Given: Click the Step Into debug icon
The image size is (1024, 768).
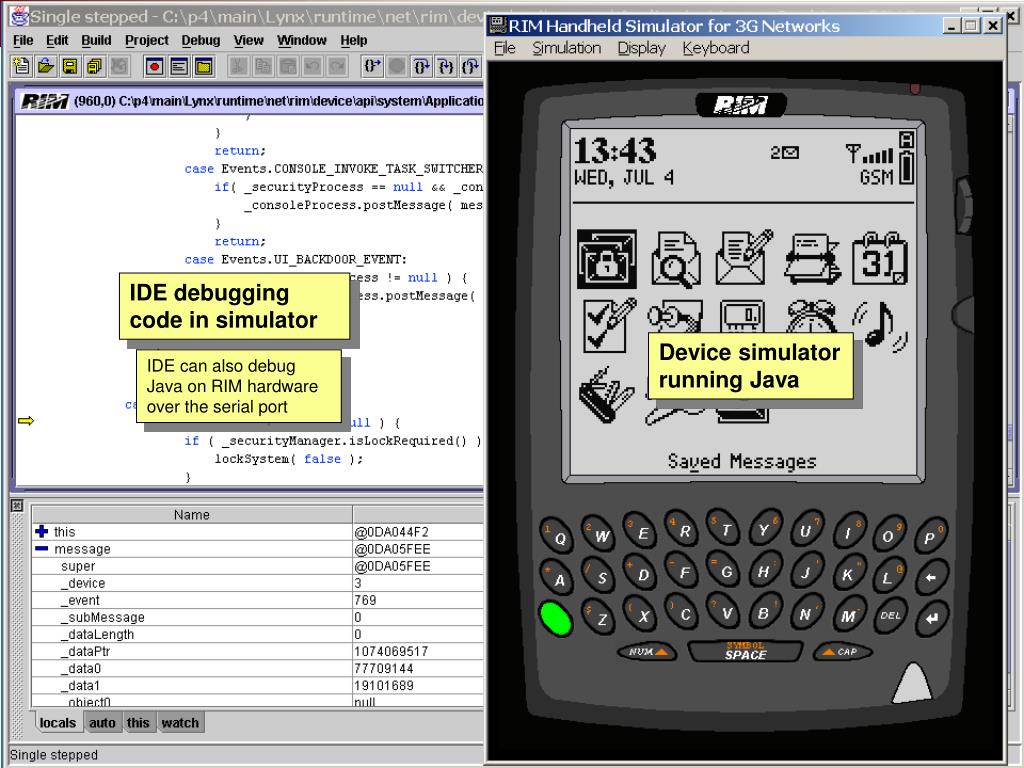Looking at the screenshot, I should coord(447,66).
